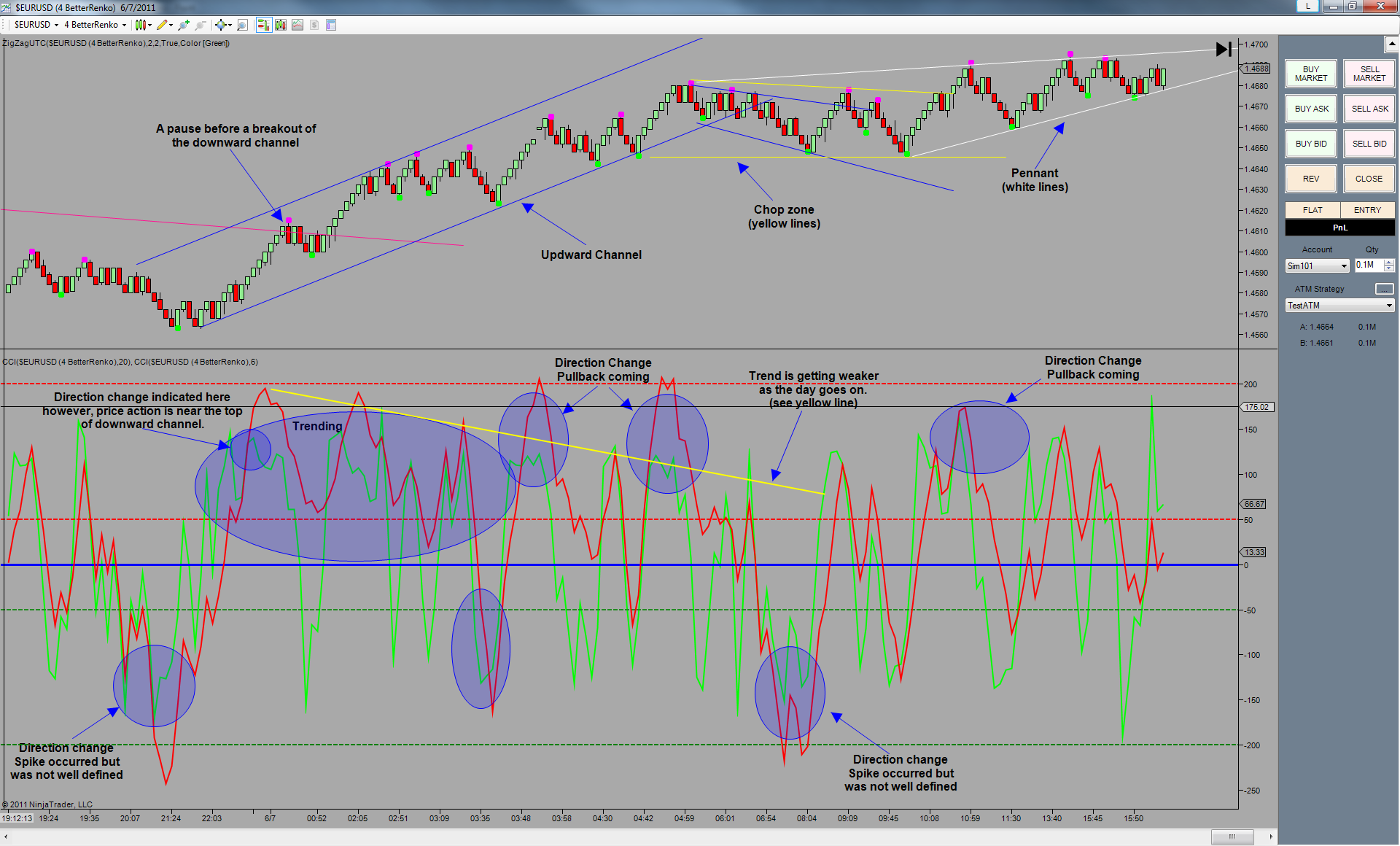Click the PnL black display bar

click(1340, 228)
